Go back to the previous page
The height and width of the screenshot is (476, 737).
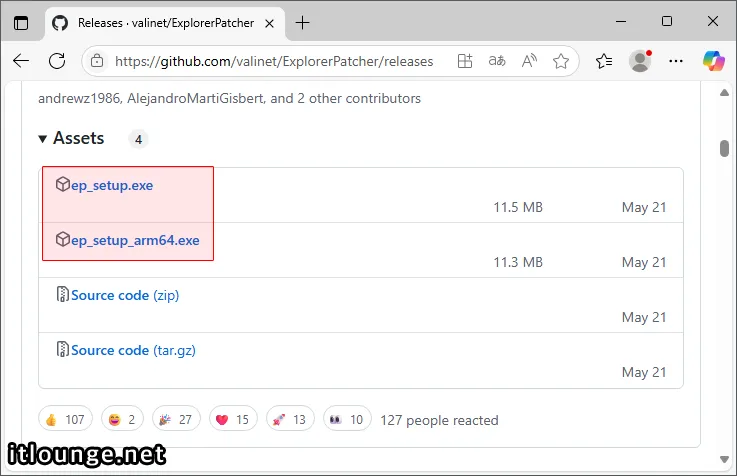21,61
